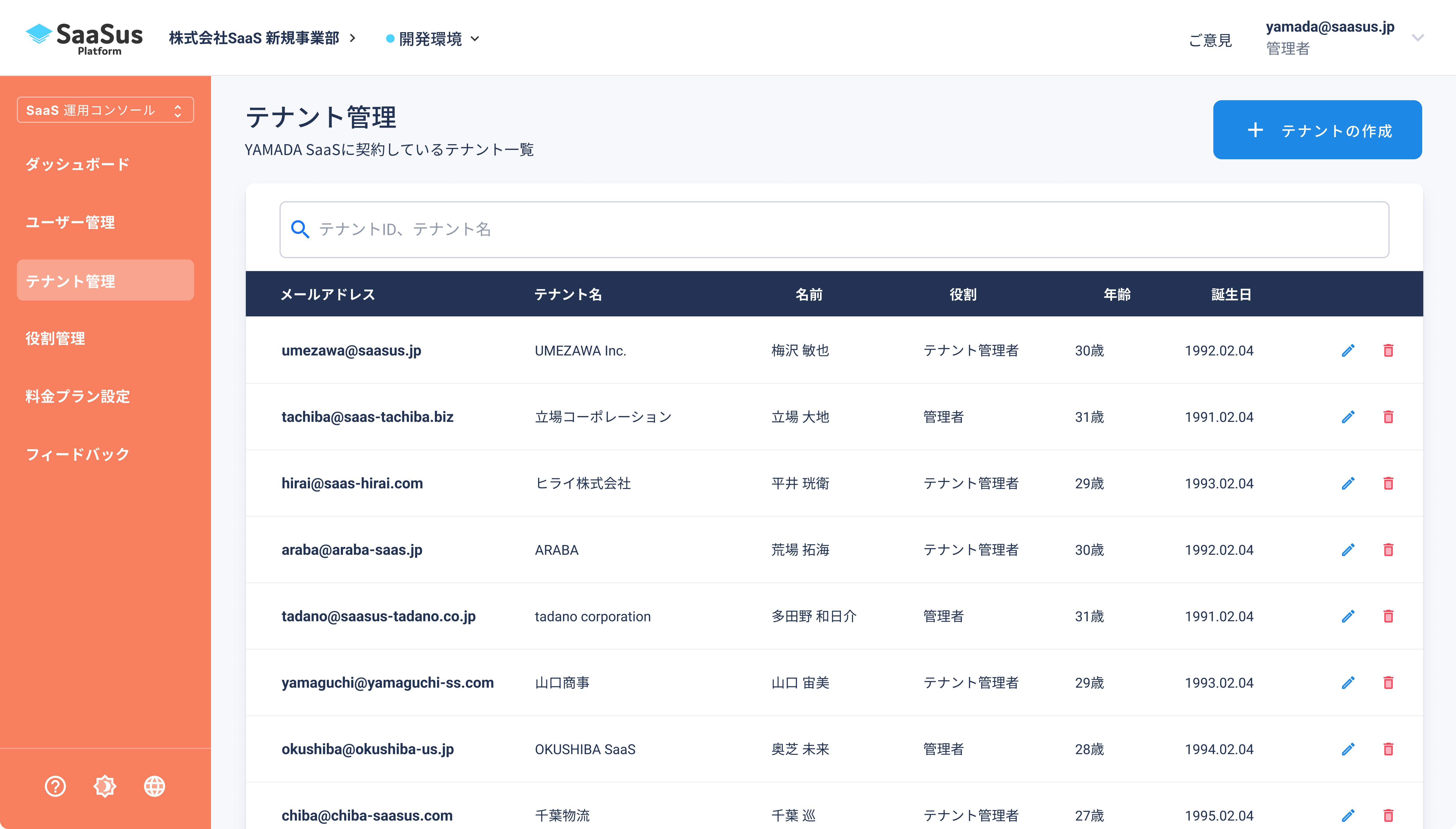Click the 誕生日 column header
Viewport: 1456px width, 829px height.
[x=1231, y=294]
